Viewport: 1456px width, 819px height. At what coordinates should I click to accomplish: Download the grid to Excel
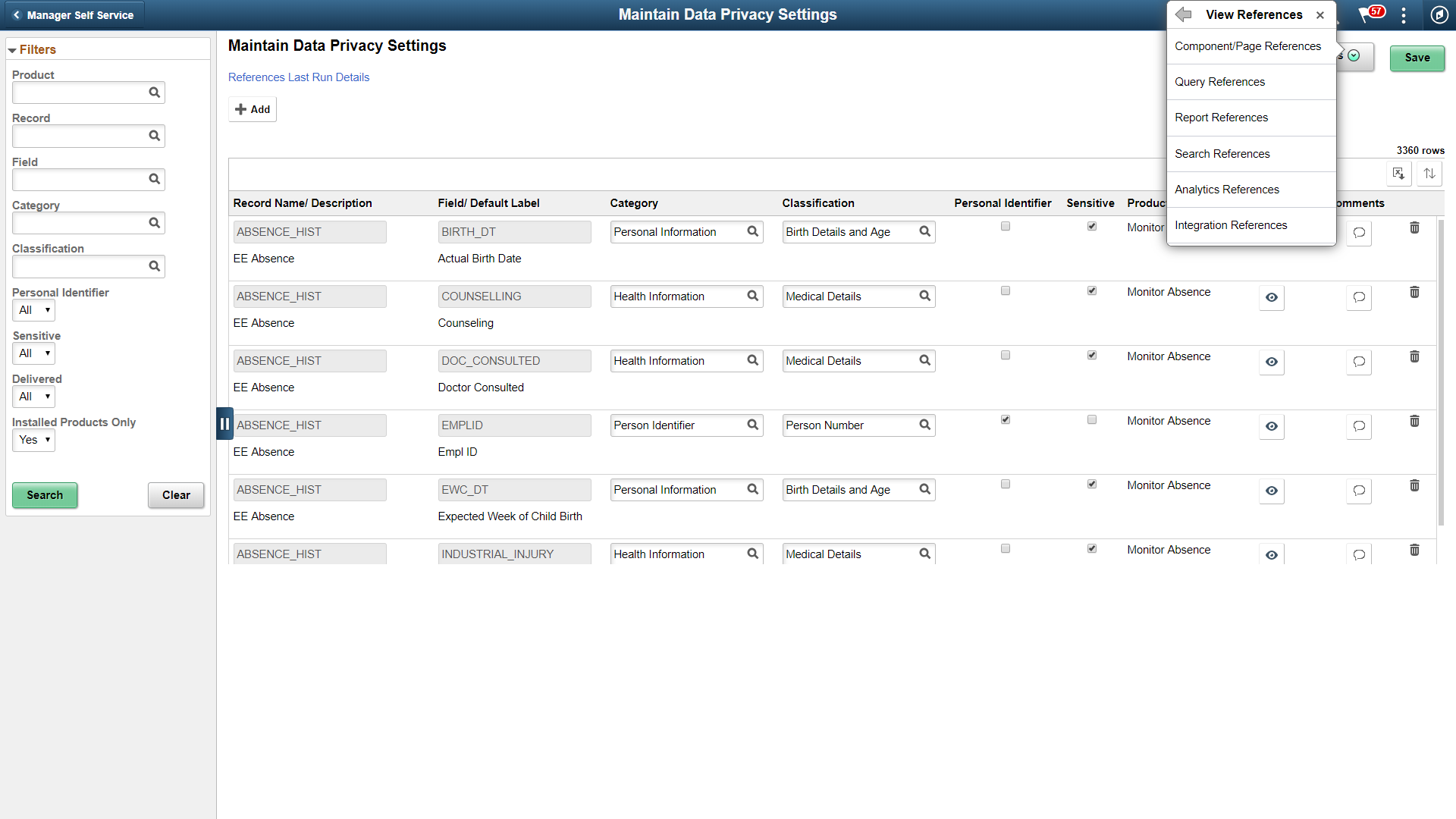click(1399, 174)
